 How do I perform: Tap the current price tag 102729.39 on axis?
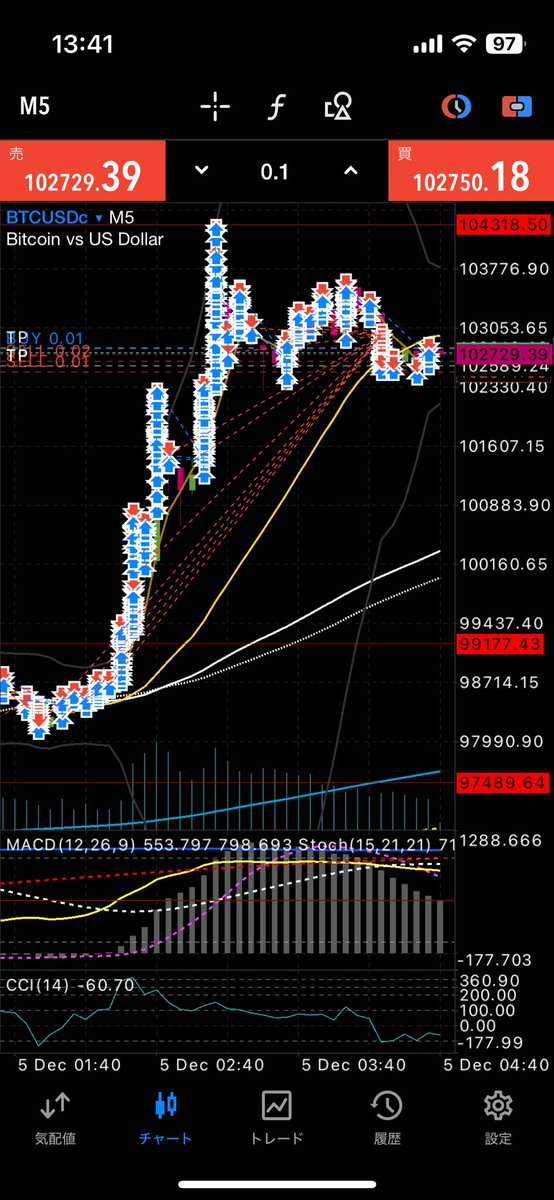click(504, 354)
